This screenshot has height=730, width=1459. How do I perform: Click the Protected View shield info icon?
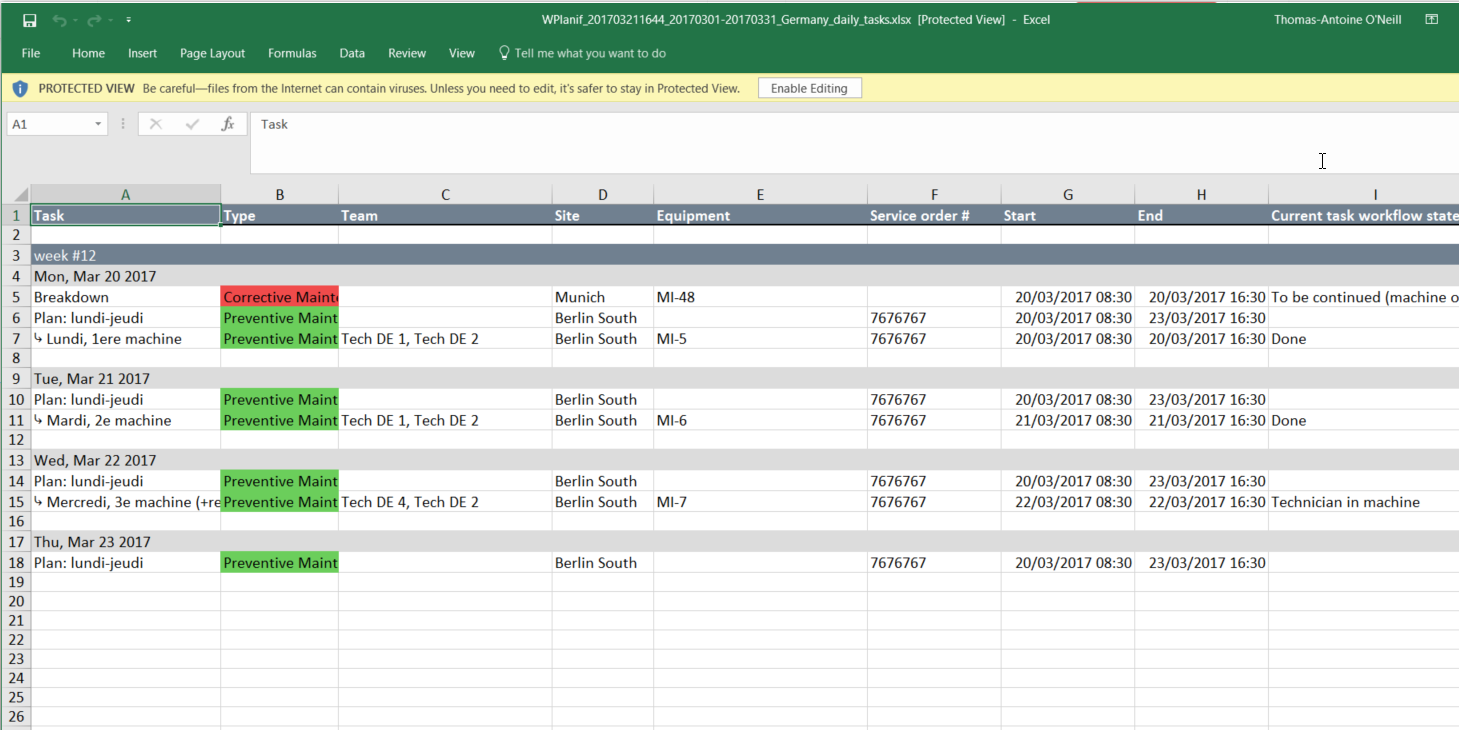[x=20, y=88]
